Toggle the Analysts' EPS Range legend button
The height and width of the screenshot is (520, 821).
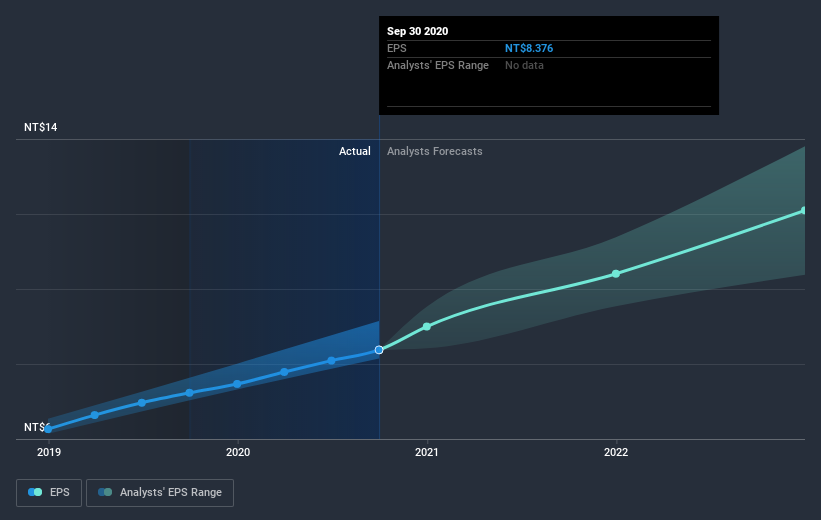point(160,493)
